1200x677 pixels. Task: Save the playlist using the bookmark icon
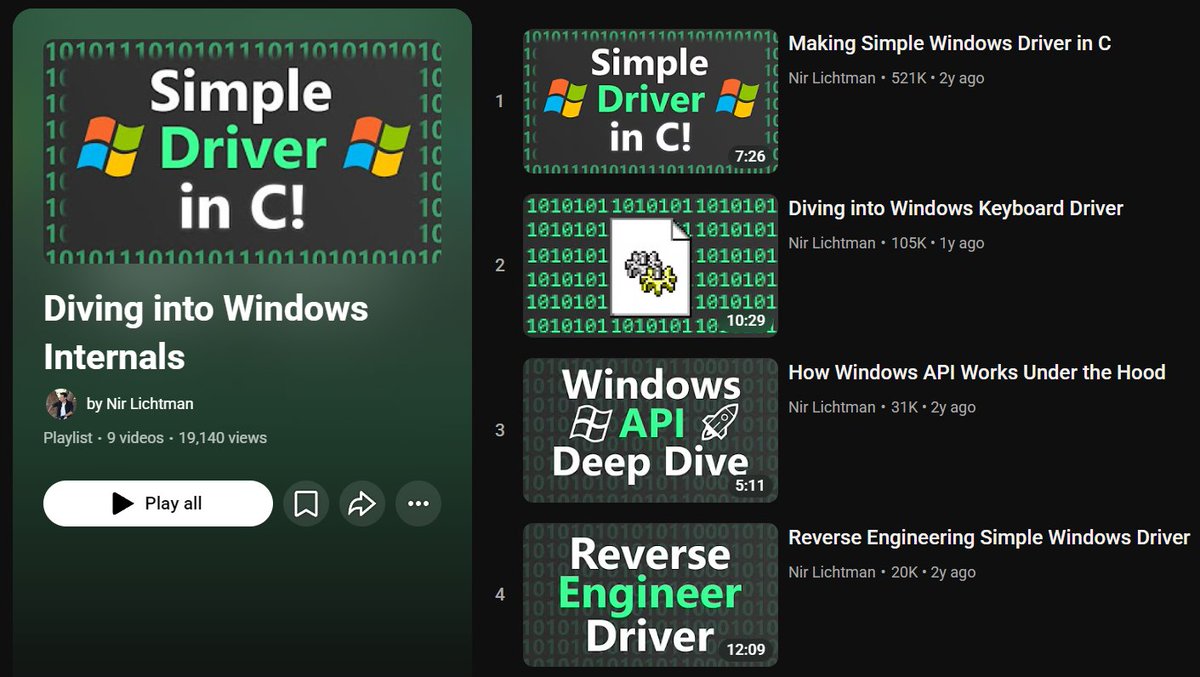click(x=306, y=503)
